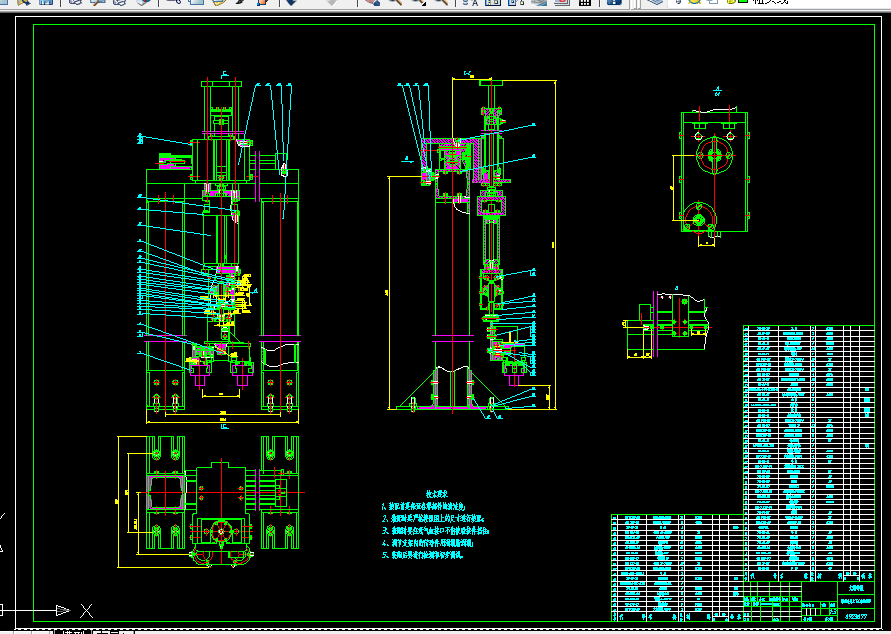This screenshot has height=634, width=891.
Task: Open the Layer Properties Manager stack icon
Action: point(655,2)
